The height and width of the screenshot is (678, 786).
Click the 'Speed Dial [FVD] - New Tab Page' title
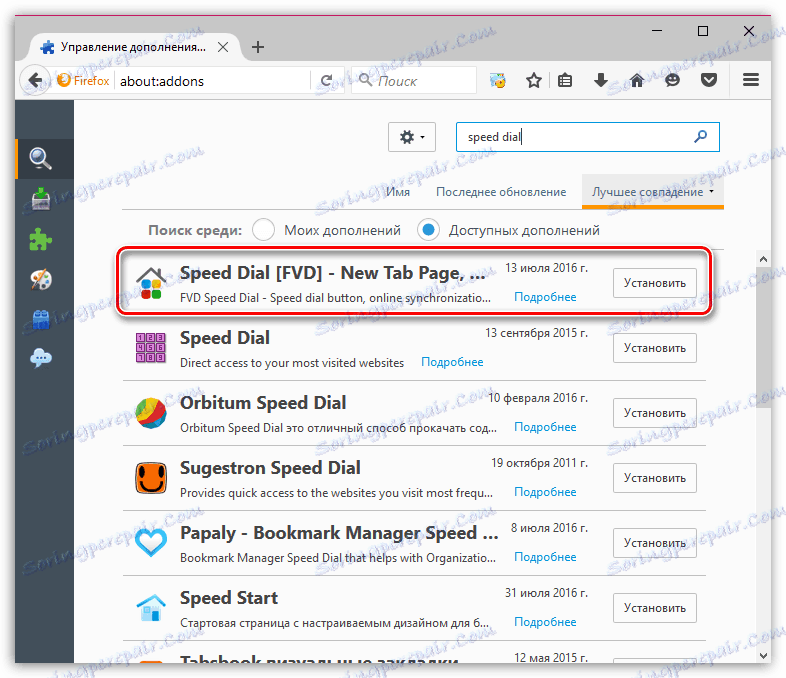pos(332,273)
